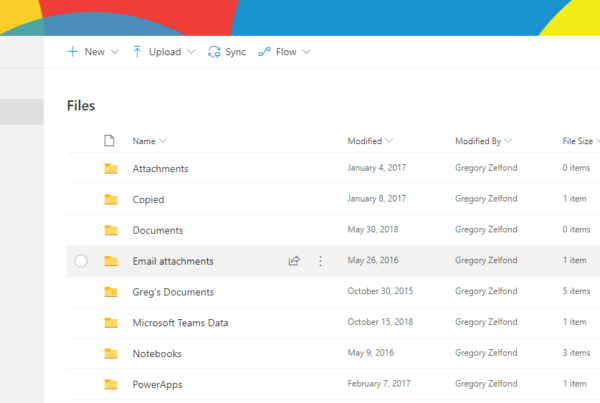Click Gregory Zelfond in the Attachments row

coord(486,168)
